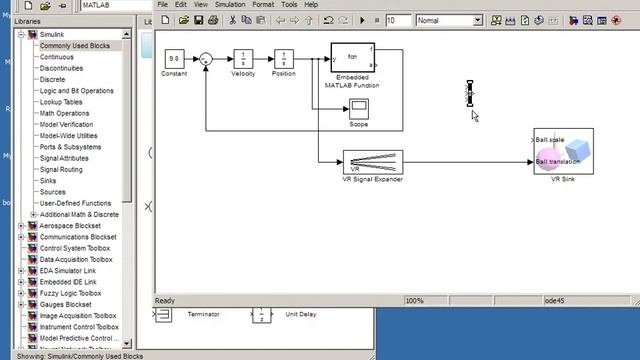The image size is (640, 360).
Task: Open a model with the folder icon
Action: 184,20
